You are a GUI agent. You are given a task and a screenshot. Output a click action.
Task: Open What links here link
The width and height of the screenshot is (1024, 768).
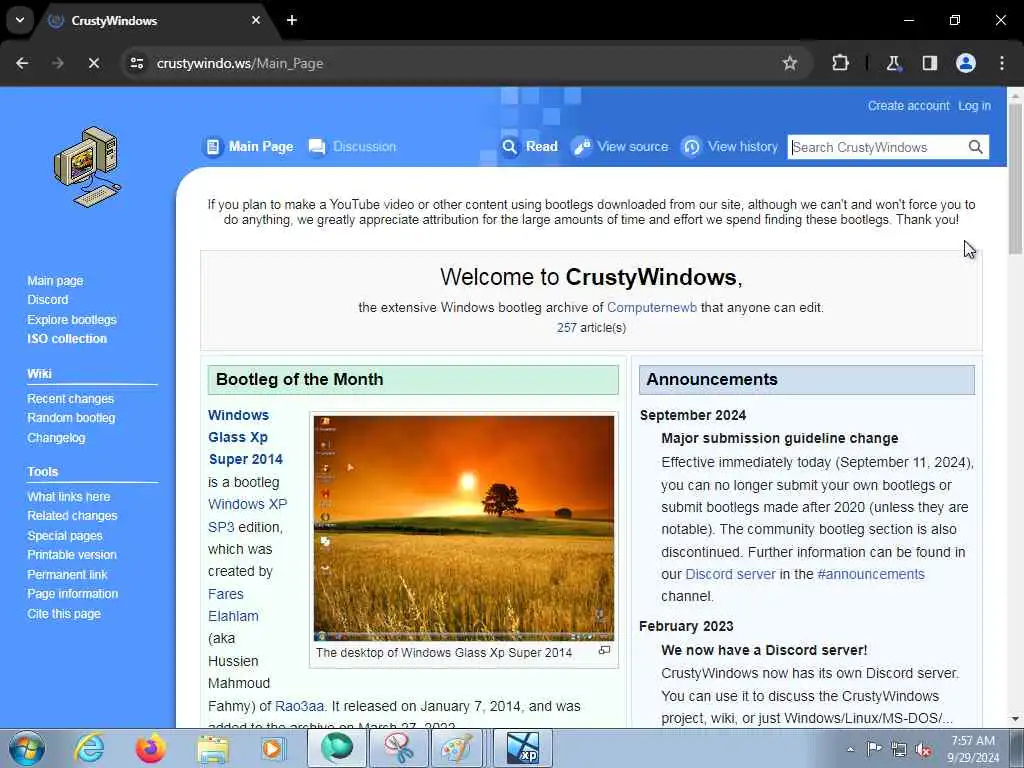point(69,496)
